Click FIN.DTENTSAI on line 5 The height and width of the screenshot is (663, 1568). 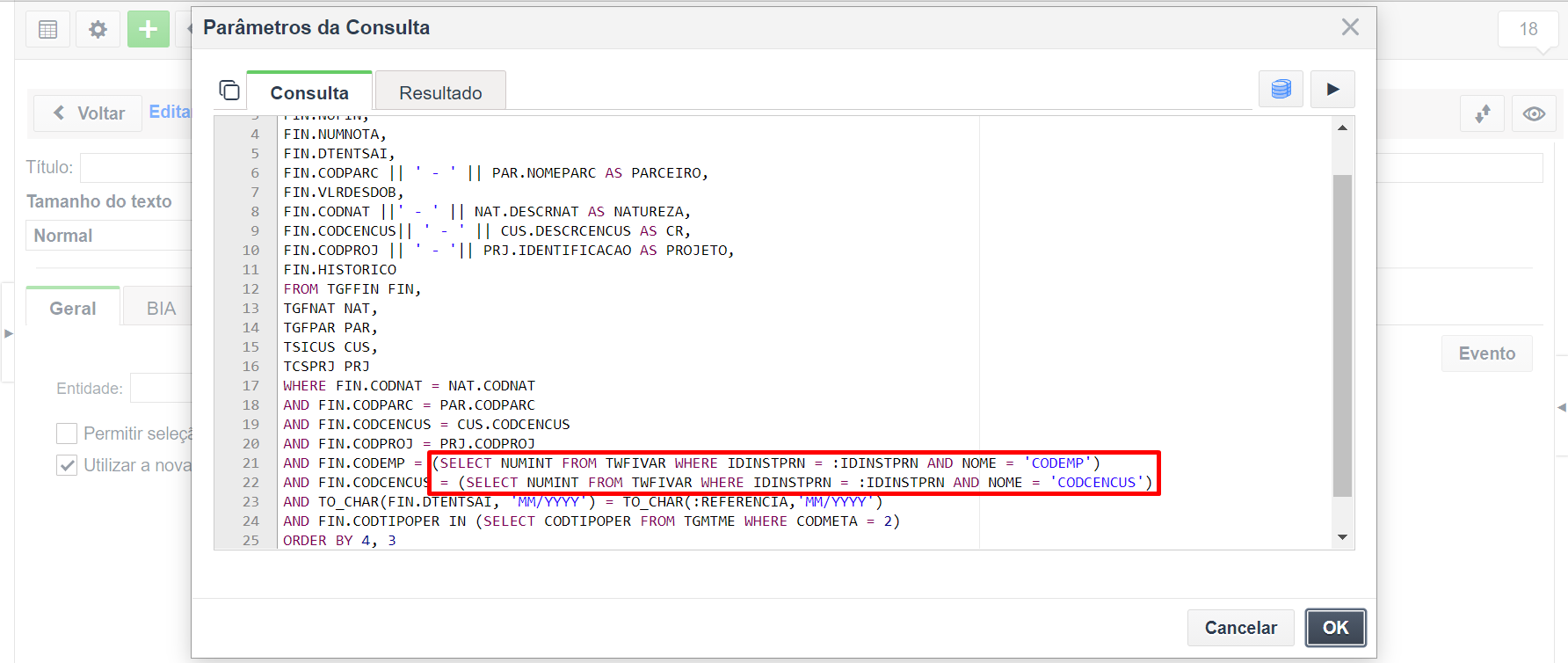click(339, 154)
